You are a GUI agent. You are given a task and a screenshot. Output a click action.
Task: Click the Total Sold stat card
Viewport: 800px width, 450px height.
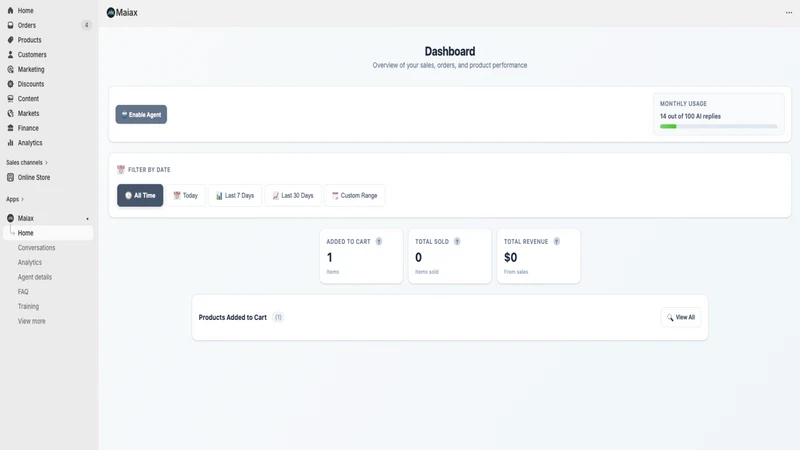tap(450, 256)
